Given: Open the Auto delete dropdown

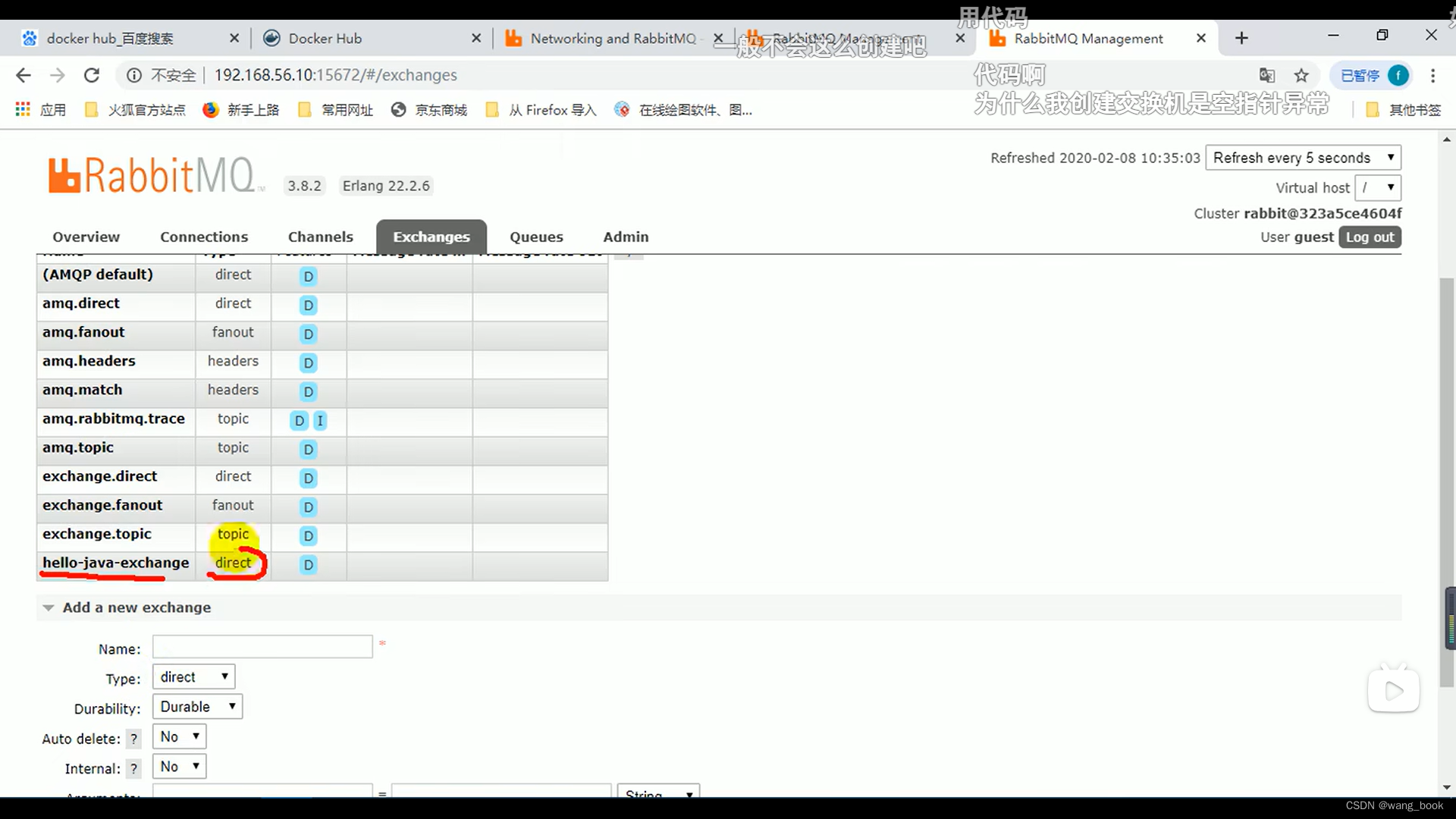Looking at the screenshot, I should click(x=179, y=736).
